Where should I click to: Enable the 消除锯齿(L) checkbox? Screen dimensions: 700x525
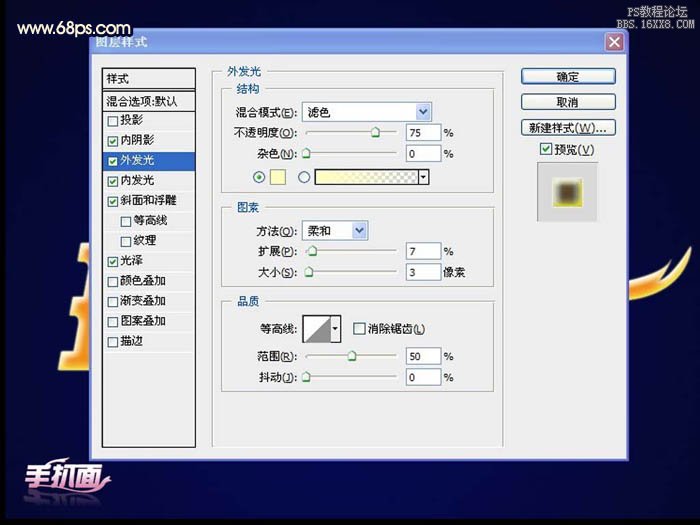[x=359, y=329]
